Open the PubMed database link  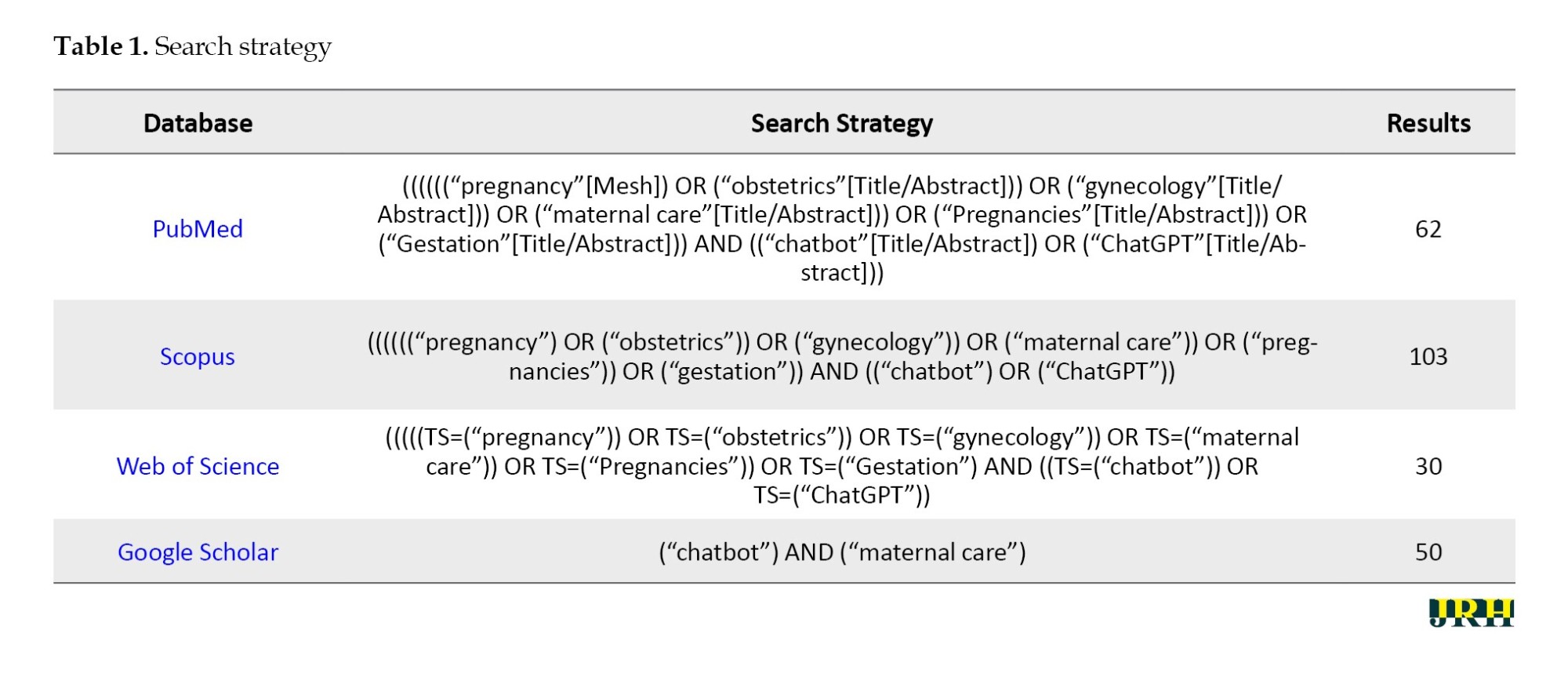[x=198, y=229]
